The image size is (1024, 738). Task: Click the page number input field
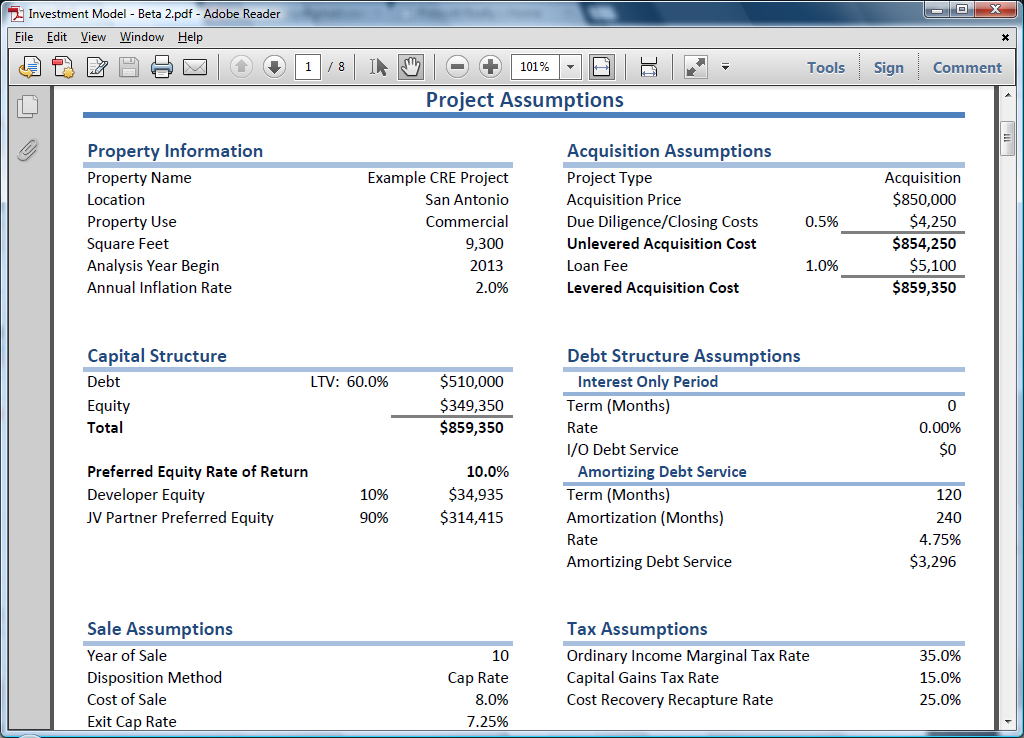coord(308,67)
